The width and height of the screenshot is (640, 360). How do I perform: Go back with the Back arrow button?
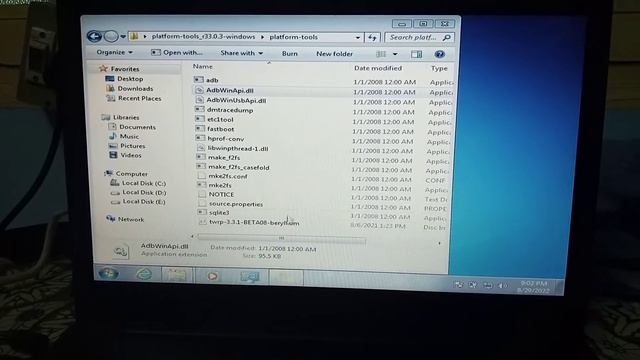(94, 36)
